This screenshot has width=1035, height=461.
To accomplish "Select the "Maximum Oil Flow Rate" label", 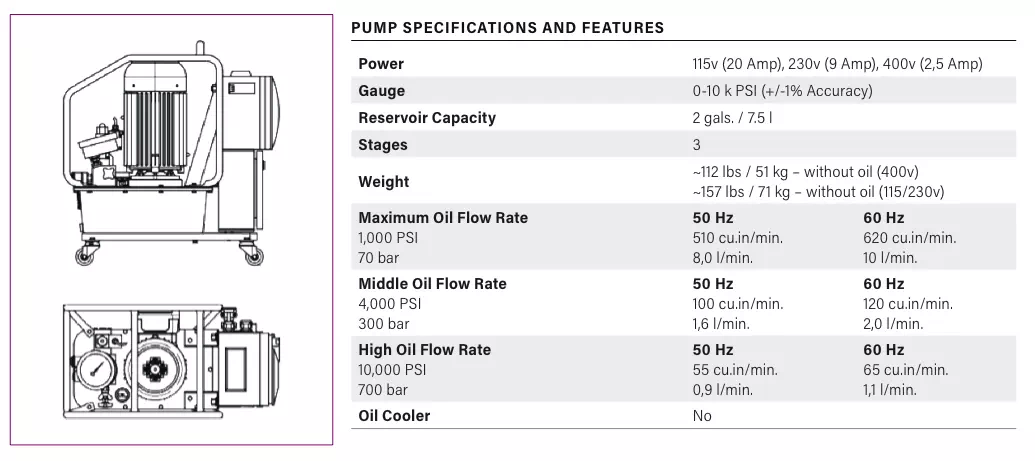I will point(443,218).
